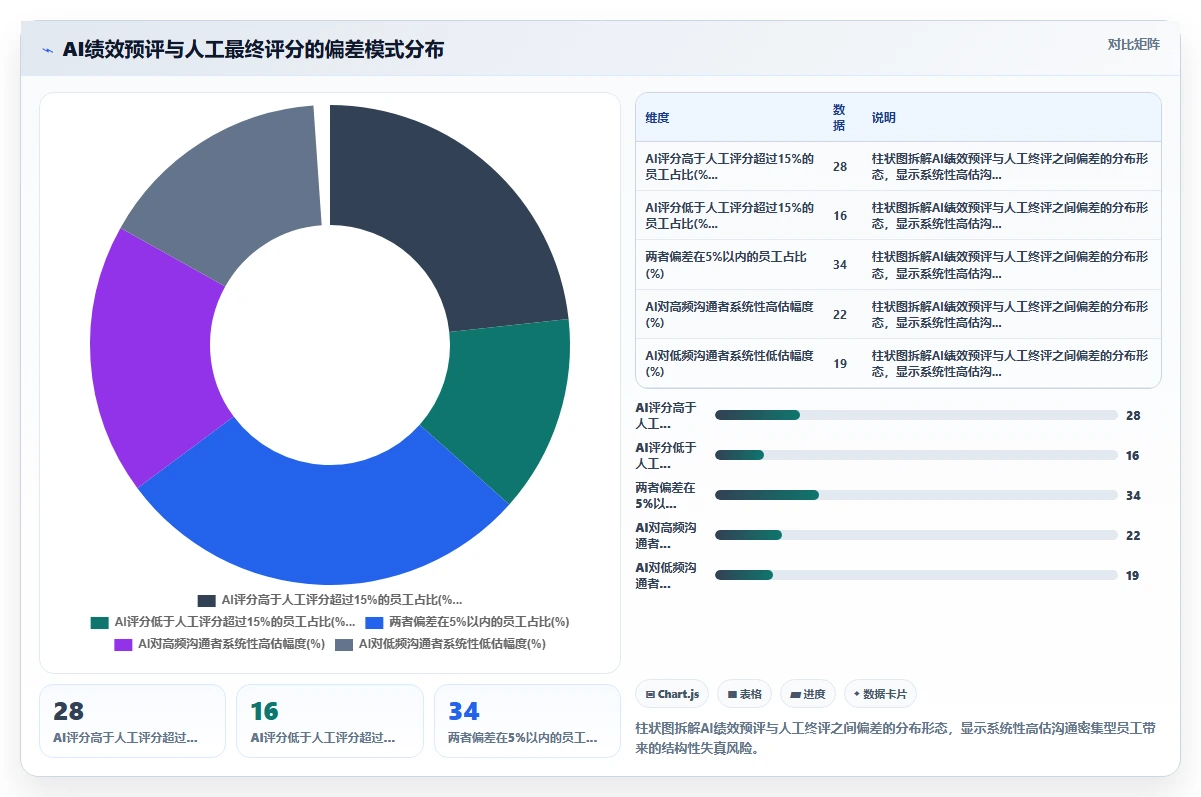Screen dimensions: 1201x797
Task: Open the stat card showing 34
Action: [527, 721]
